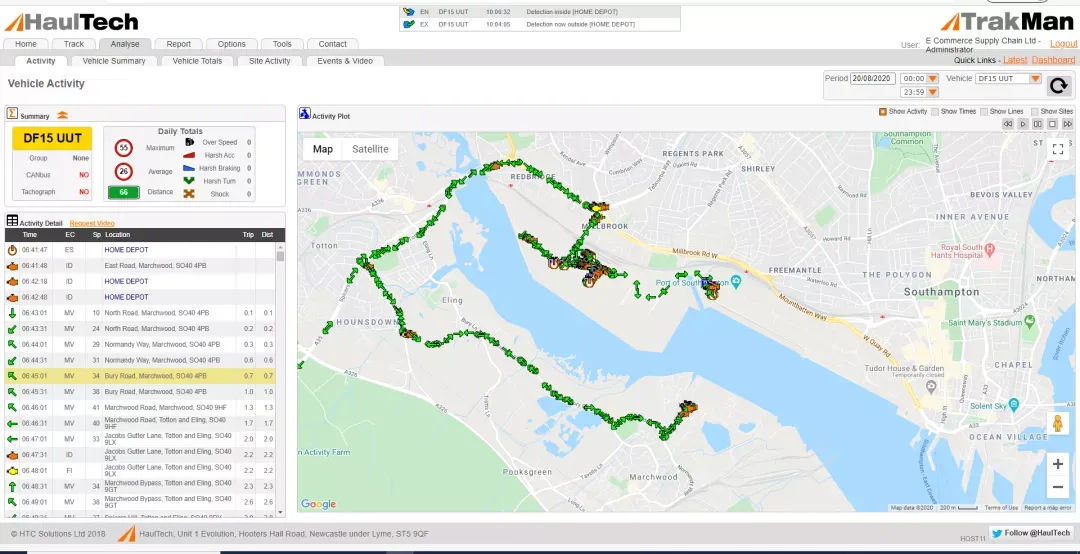Uncheck the Show Activity checkbox
The height and width of the screenshot is (554, 1080).
click(x=883, y=112)
